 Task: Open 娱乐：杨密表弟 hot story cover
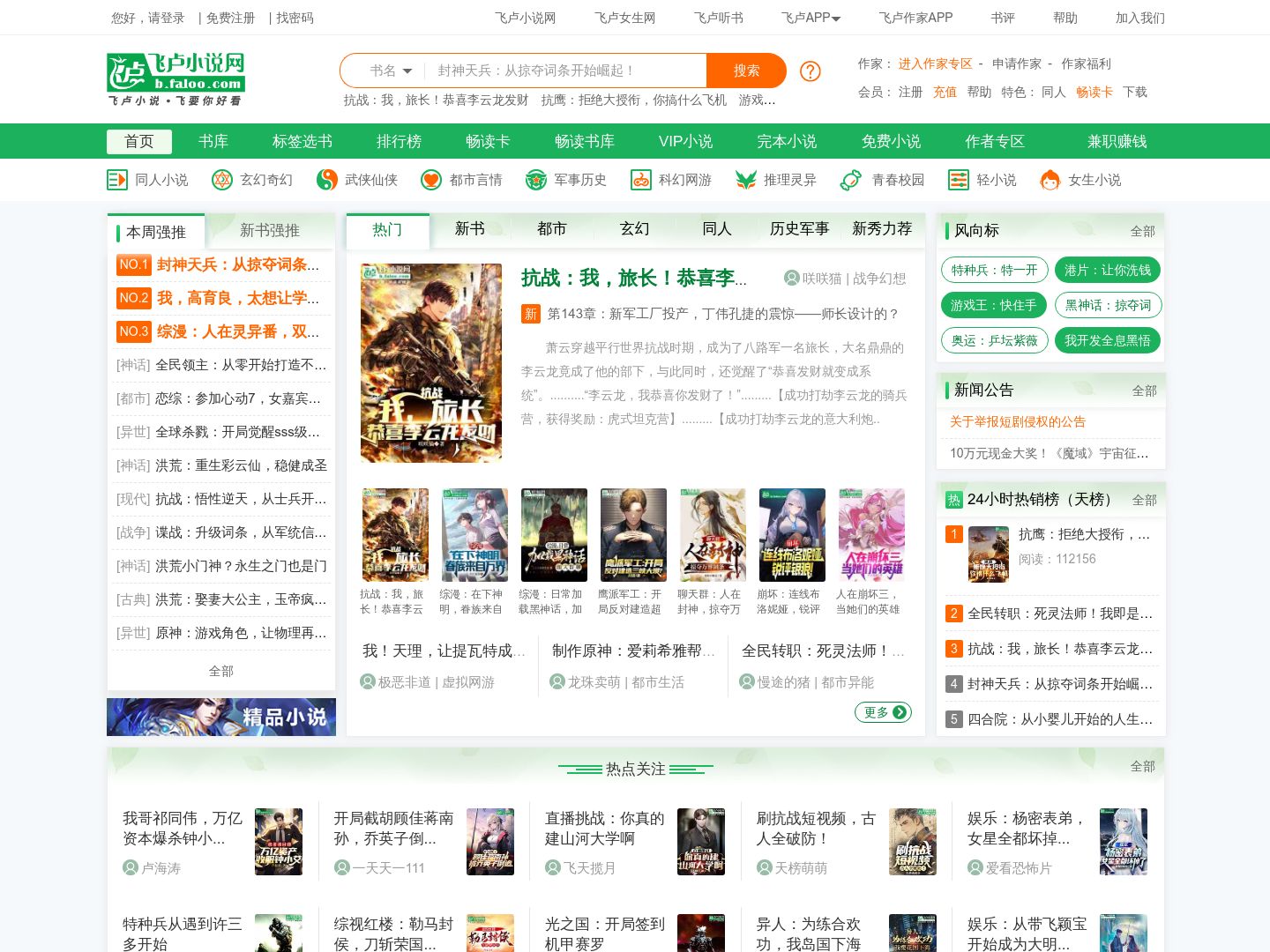[1123, 841]
